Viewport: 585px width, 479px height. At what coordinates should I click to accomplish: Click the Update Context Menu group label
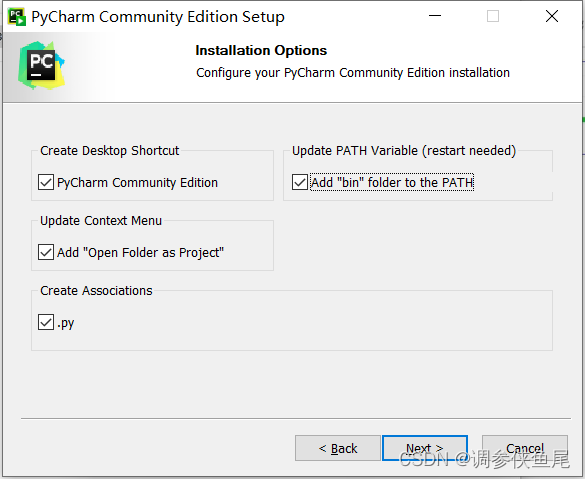(x=101, y=220)
